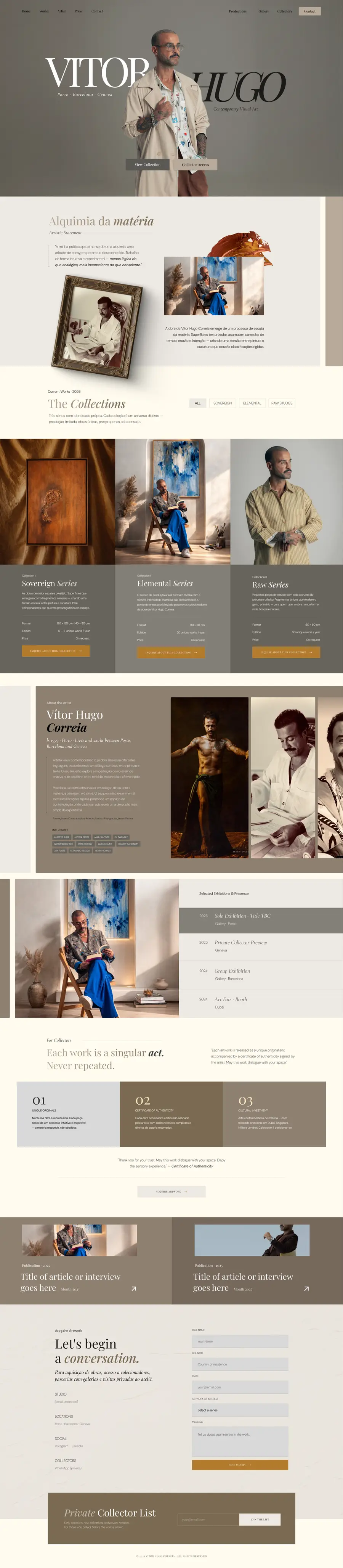The image size is (343, 1568).
Task: Inquire about the Raw Series collection
Action: tap(286, 652)
